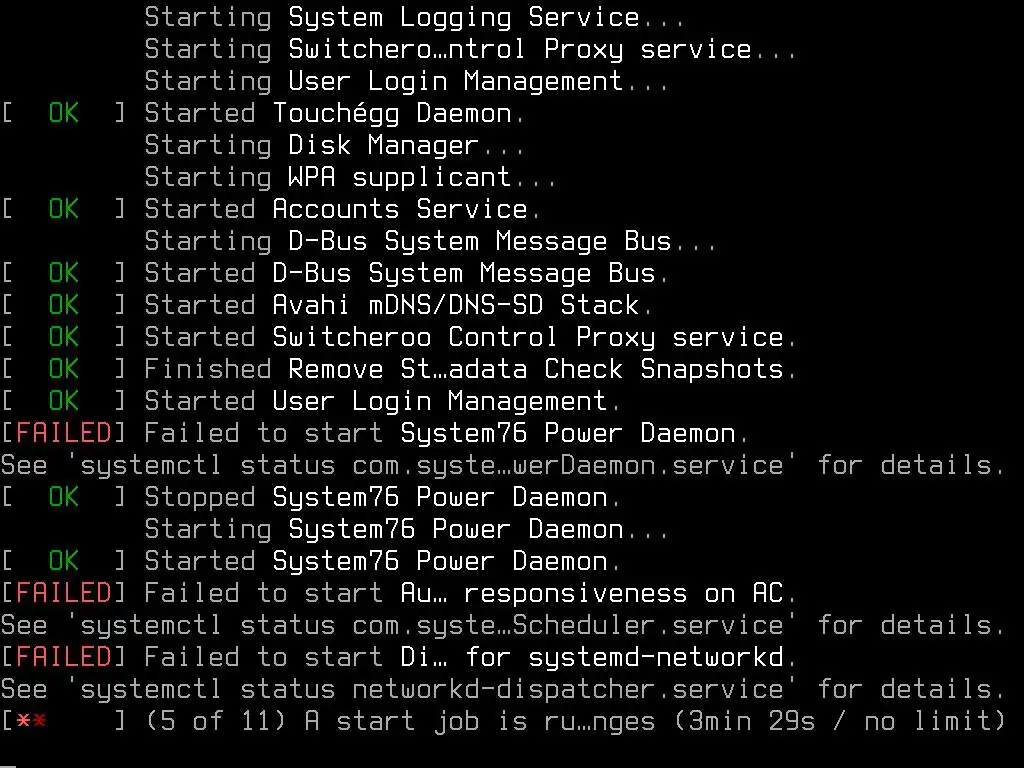Click the 'com.syste…Scheduler.service' status hint
This screenshot has height=768, width=1024.
point(575,626)
